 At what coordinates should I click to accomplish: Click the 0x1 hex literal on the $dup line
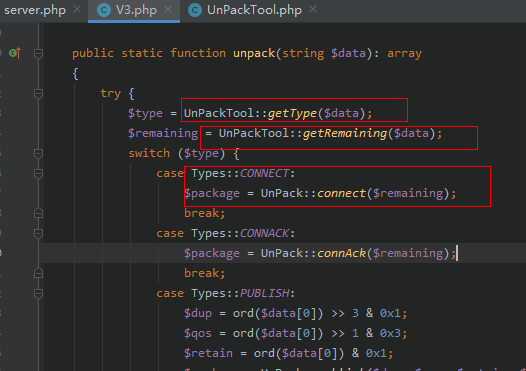click(390, 313)
